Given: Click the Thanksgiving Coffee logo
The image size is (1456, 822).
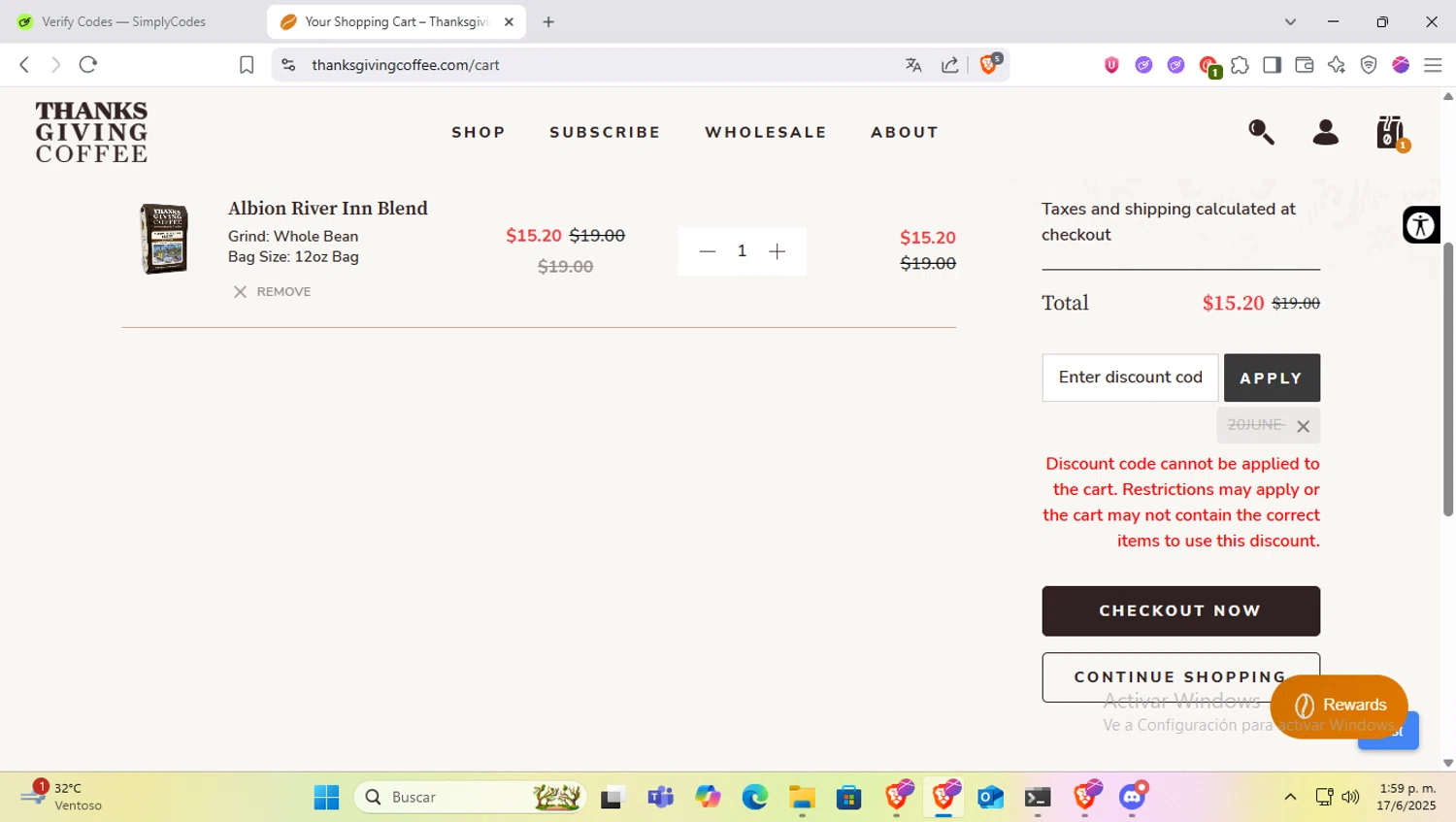Looking at the screenshot, I should pos(91,132).
